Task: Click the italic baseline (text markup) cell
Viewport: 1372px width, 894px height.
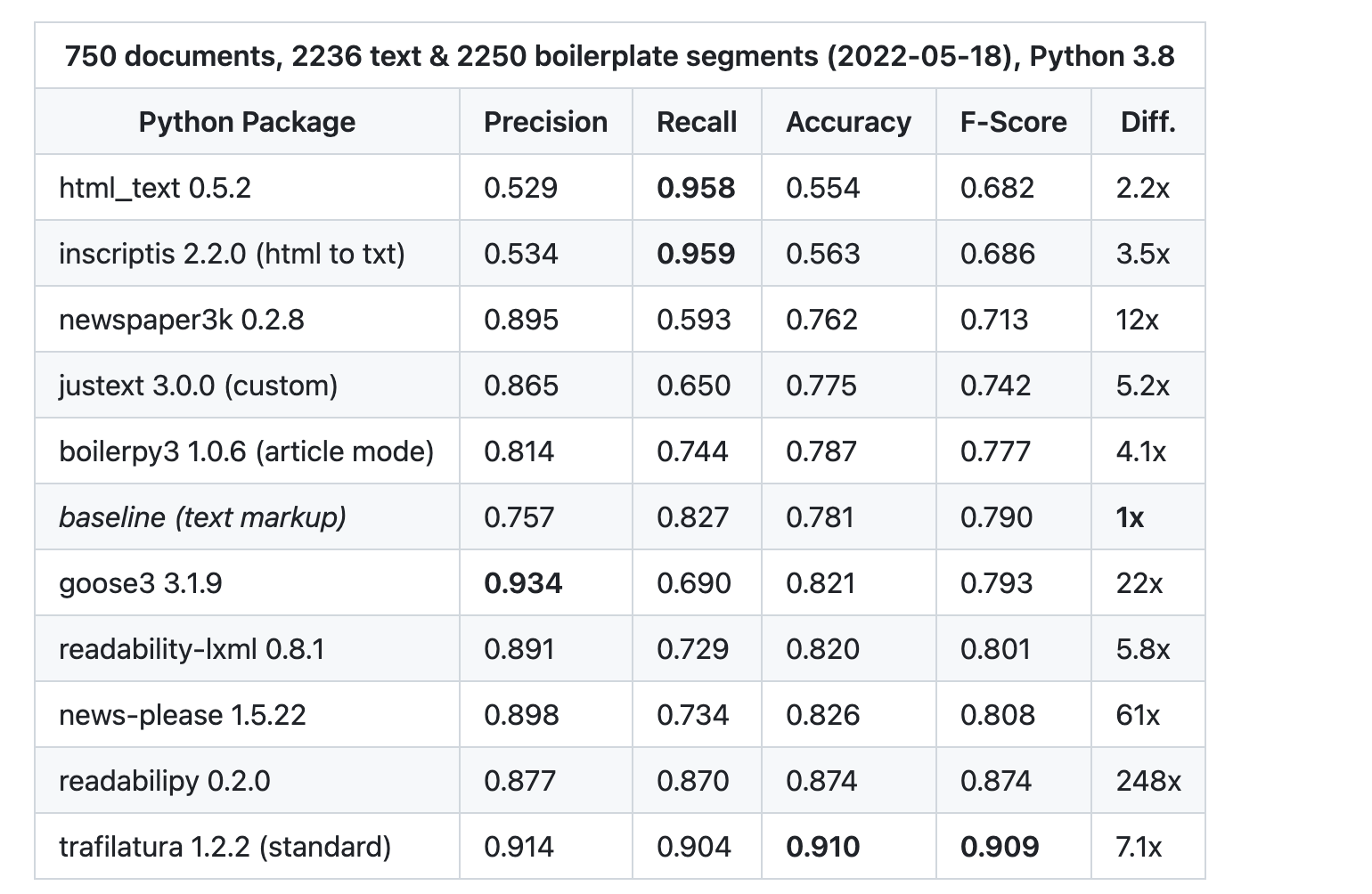Action: pyautogui.click(x=202, y=517)
